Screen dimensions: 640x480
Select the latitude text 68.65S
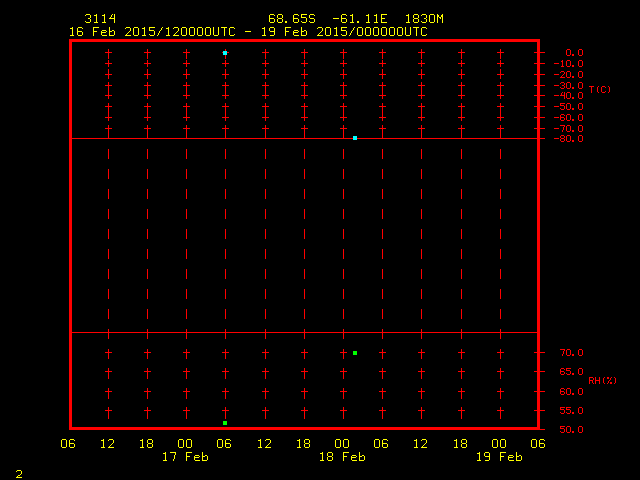click(292, 19)
